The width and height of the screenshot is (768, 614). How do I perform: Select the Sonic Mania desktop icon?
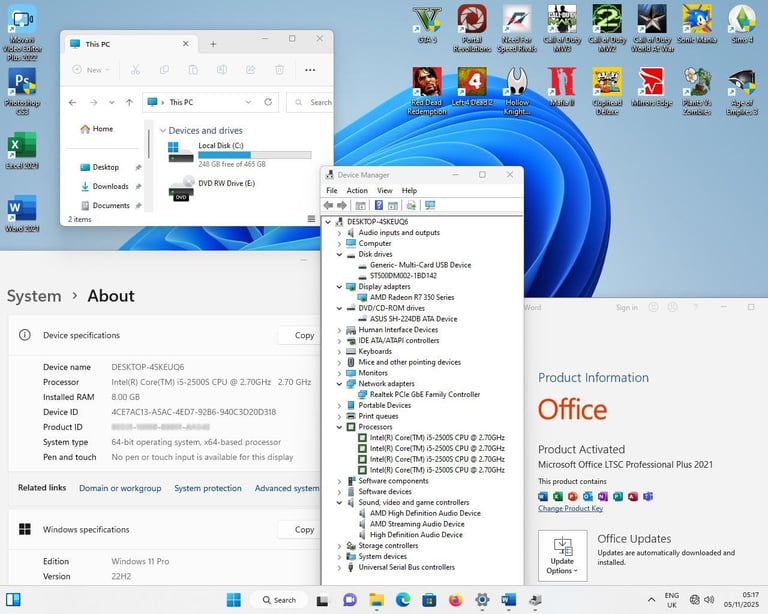coord(697,24)
